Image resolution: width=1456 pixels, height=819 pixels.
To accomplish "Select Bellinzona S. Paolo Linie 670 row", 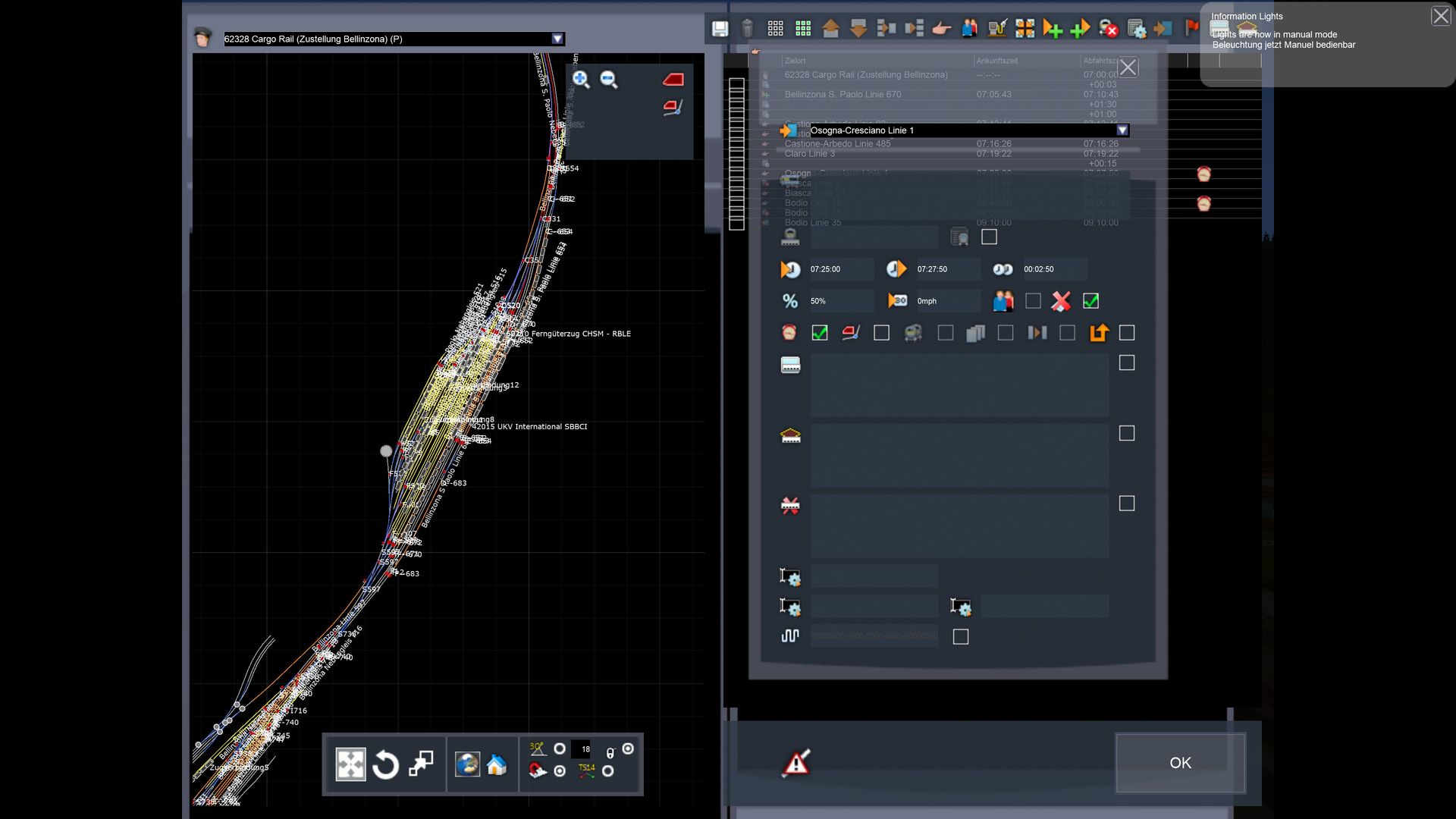I will click(x=843, y=95).
